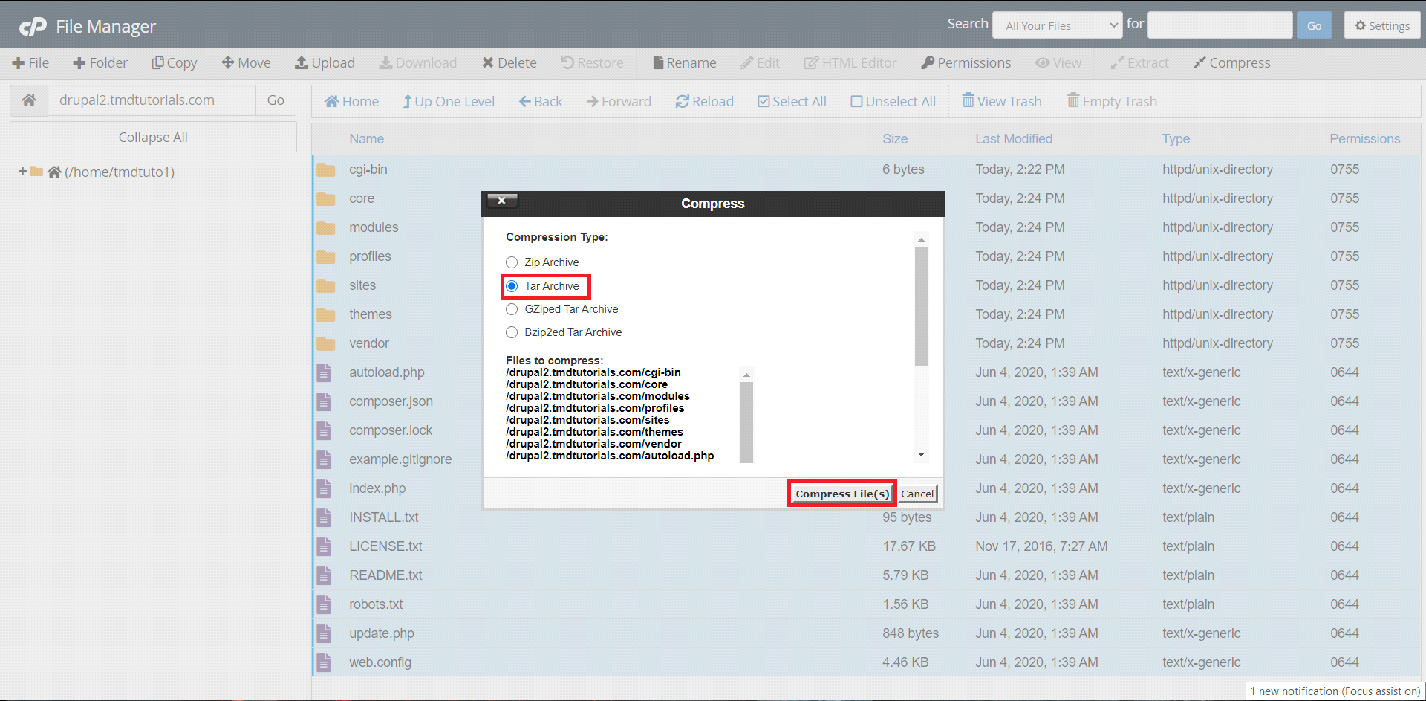This screenshot has height=701, width=1426.
Task: Open the Upload tool in the toolbar
Action: [325, 62]
